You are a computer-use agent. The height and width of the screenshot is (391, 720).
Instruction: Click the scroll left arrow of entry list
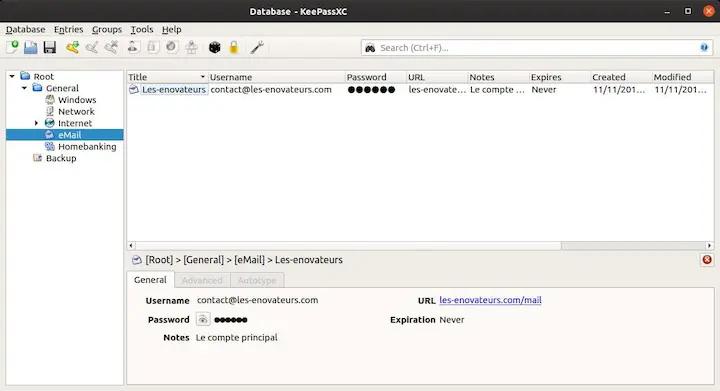click(131, 246)
